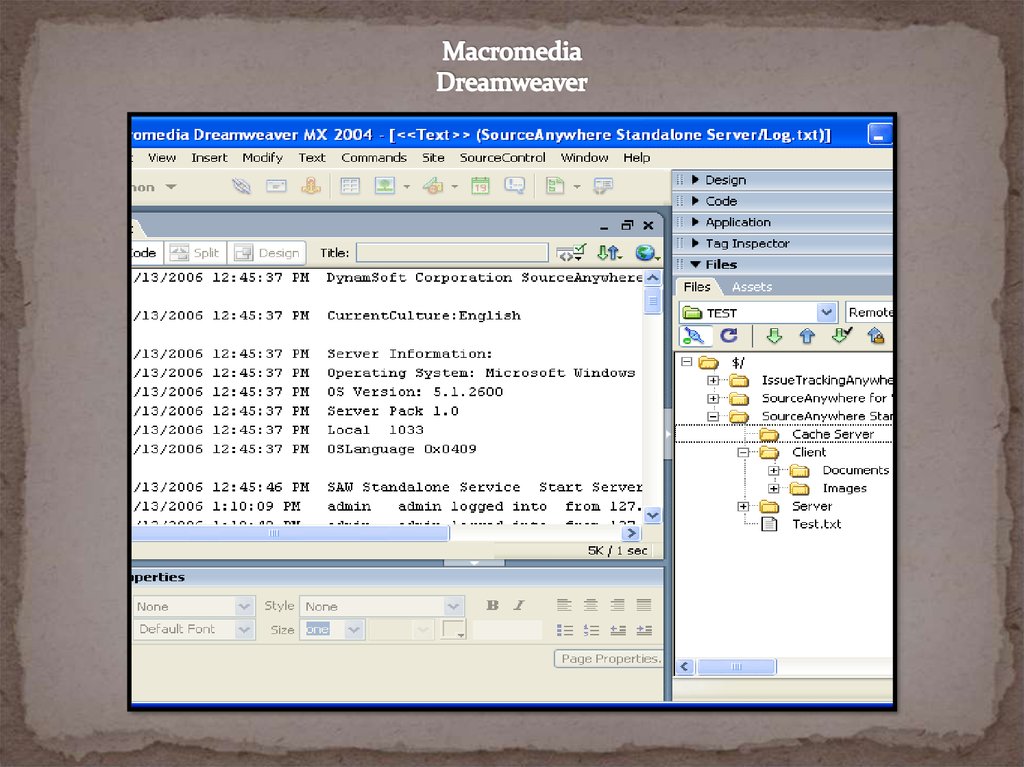The image size is (1024, 767).
Task: Open the Commands menu
Action: pyautogui.click(x=374, y=157)
